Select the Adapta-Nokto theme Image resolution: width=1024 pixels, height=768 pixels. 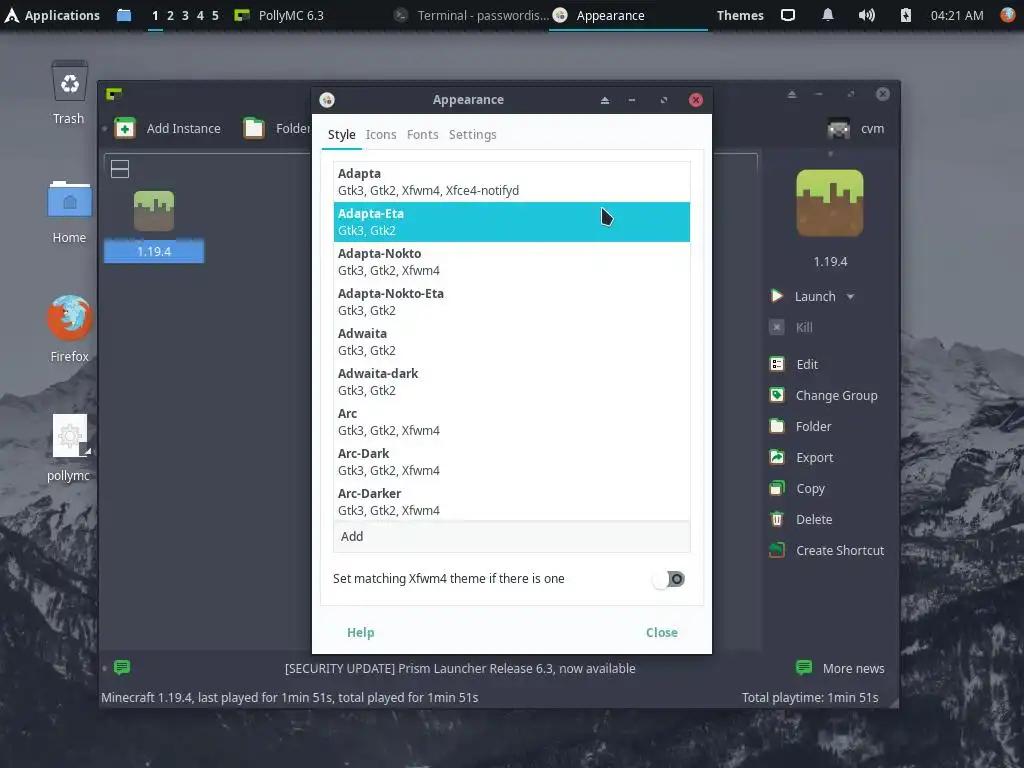pos(511,262)
